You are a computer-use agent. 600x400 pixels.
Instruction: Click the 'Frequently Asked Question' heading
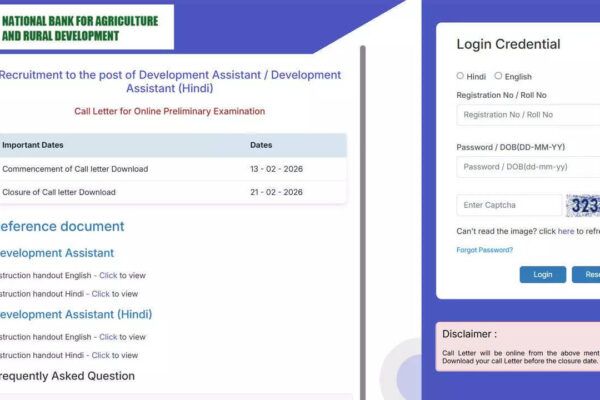point(67,376)
